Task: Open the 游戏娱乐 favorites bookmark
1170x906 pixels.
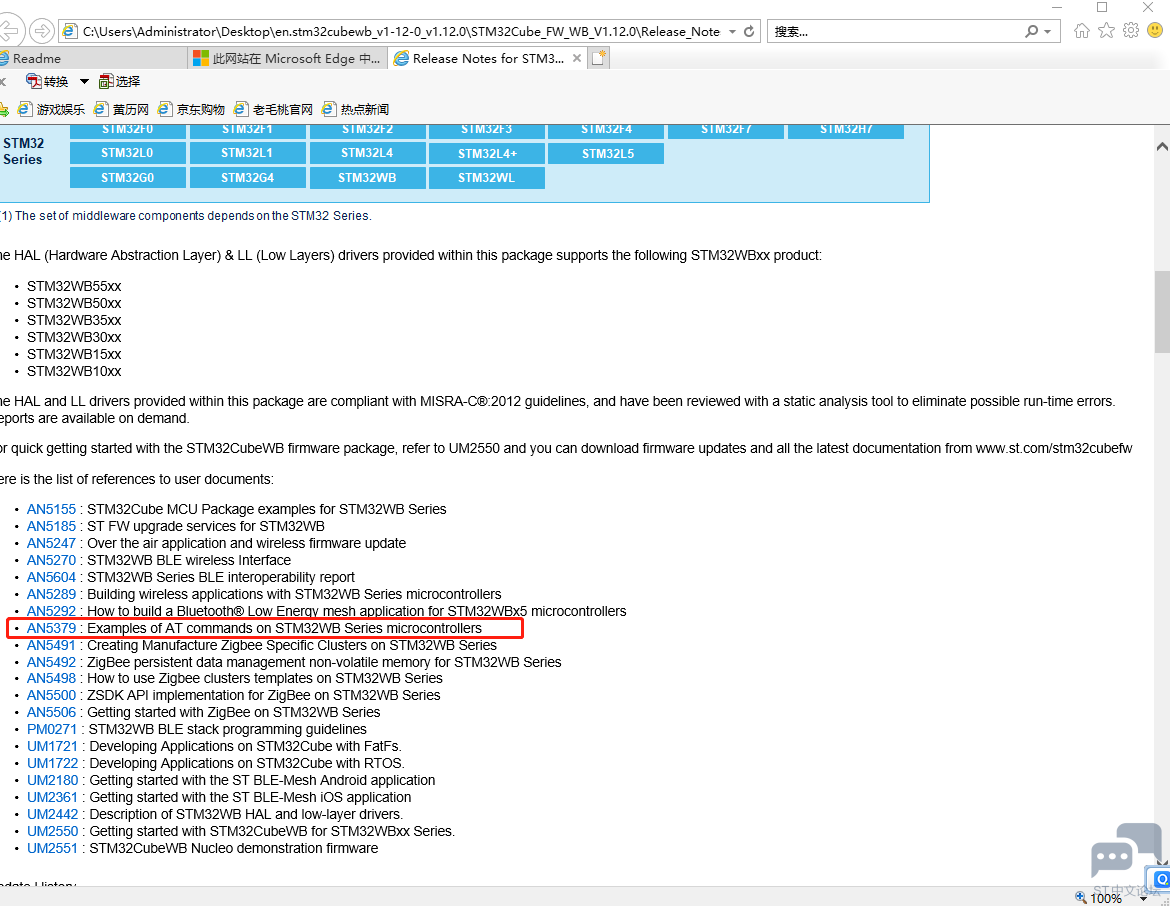Action: point(51,110)
